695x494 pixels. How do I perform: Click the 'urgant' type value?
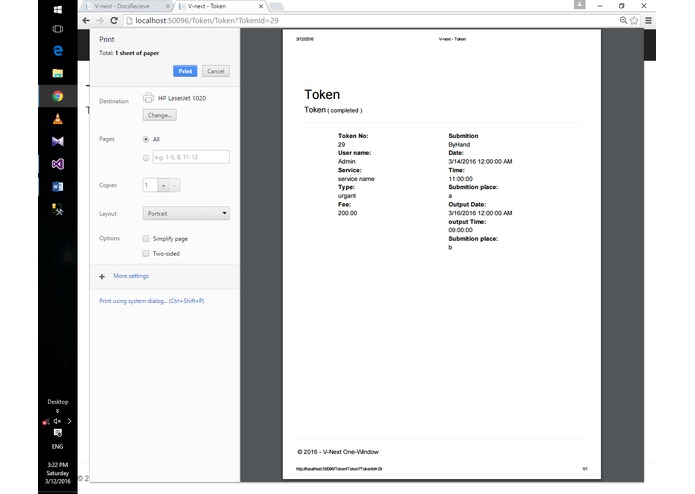point(347,196)
